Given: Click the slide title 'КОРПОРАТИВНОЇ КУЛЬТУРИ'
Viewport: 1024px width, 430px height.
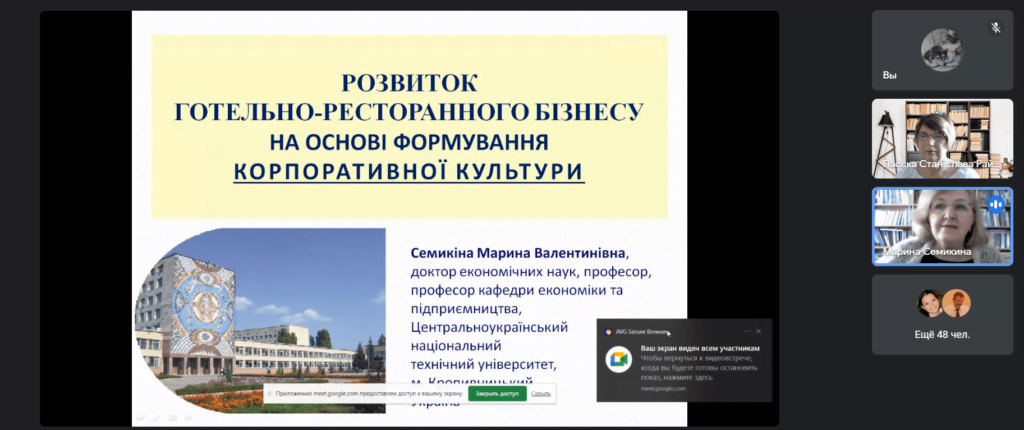Looking at the screenshot, I should [409, 171].
